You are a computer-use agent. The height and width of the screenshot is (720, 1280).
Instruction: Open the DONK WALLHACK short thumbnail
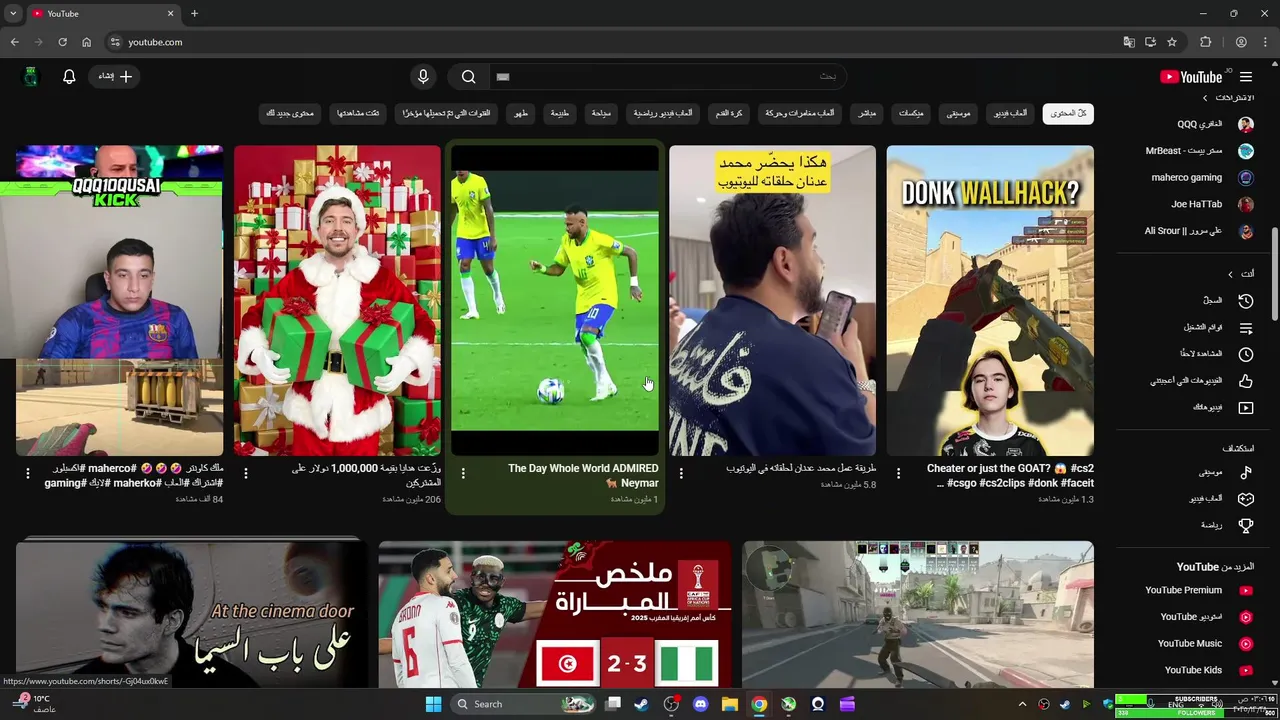[x=990, y=301]
